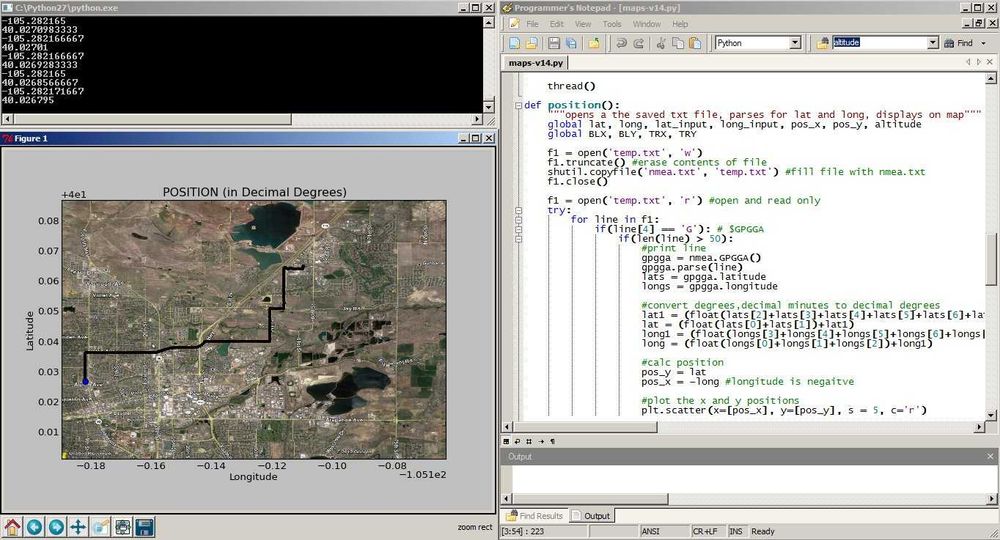1000x540 pixels.
Task: Open the Tools menu
Action: (x=612, y=23)
